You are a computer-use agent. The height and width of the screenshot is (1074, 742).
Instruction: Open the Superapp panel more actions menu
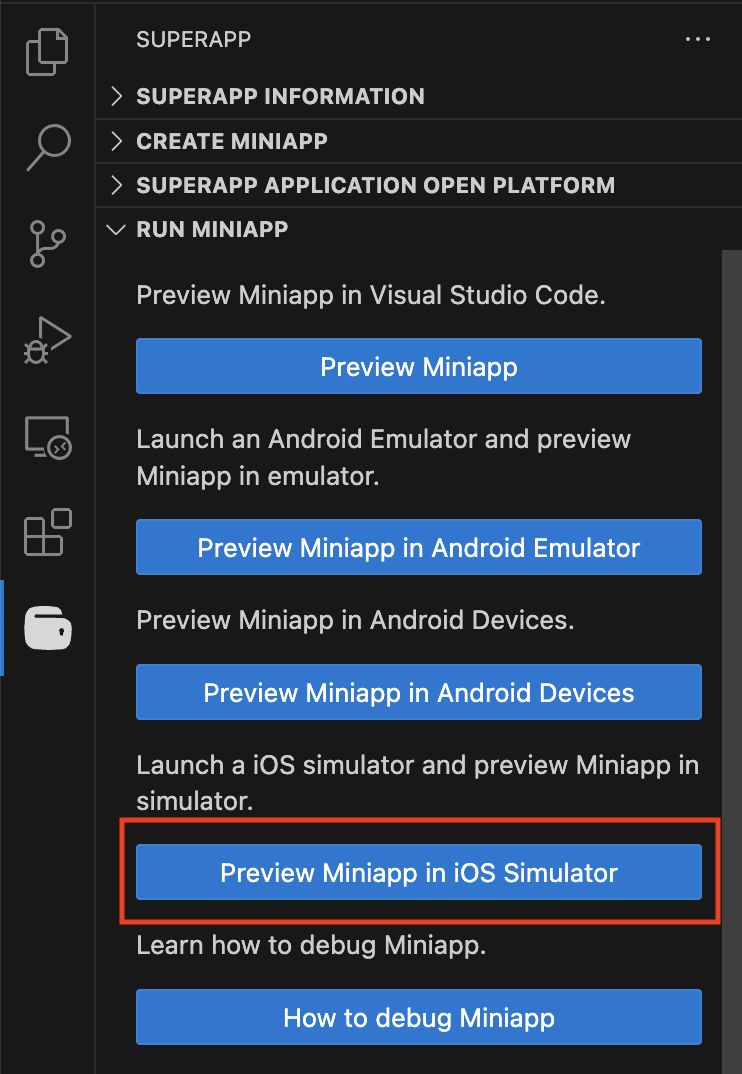coord(697,39)
